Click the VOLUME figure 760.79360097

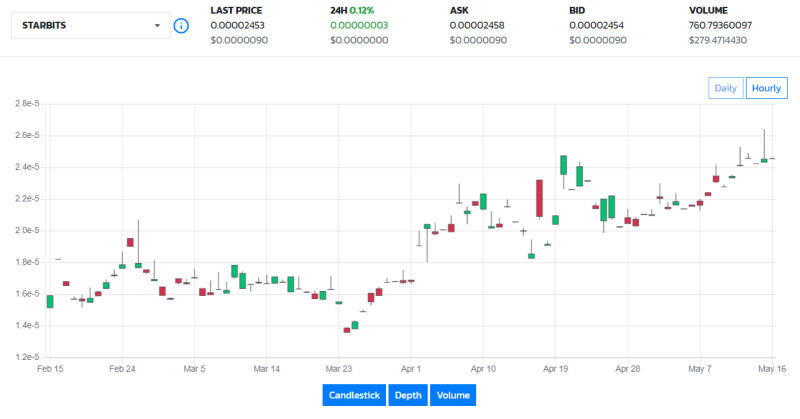[720, 26]
